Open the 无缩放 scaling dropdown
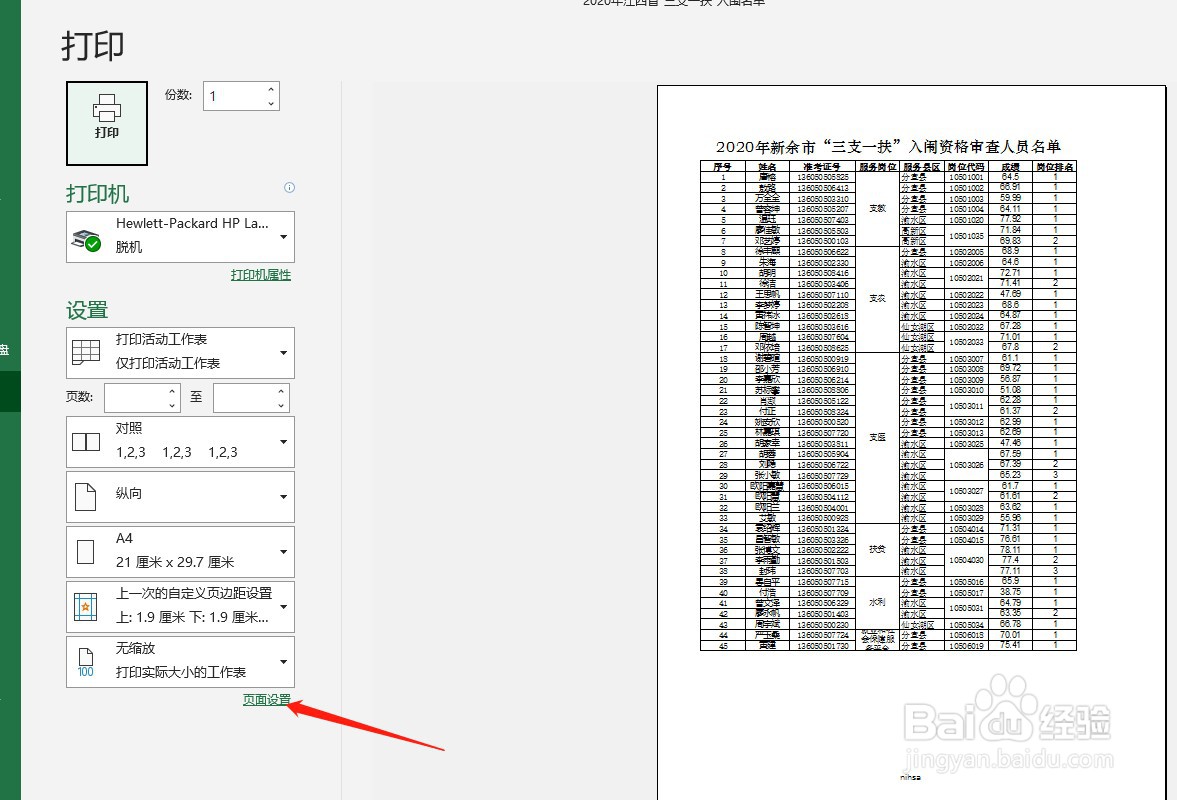Screen dimensions: 1177x800 coord(281,661)
